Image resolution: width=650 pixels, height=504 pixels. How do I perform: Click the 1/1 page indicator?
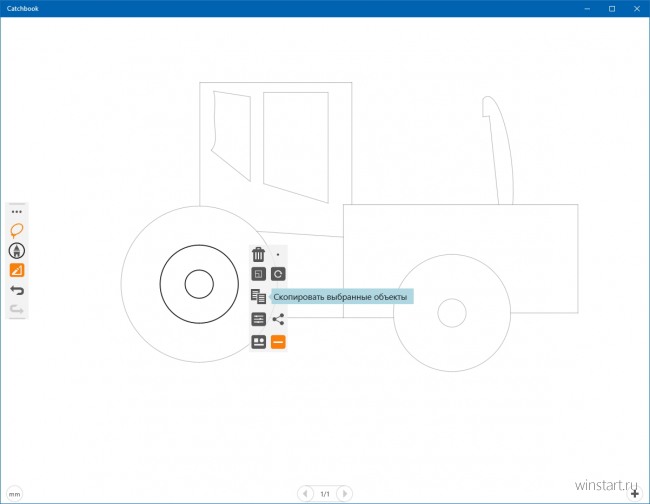pos(325,494)
